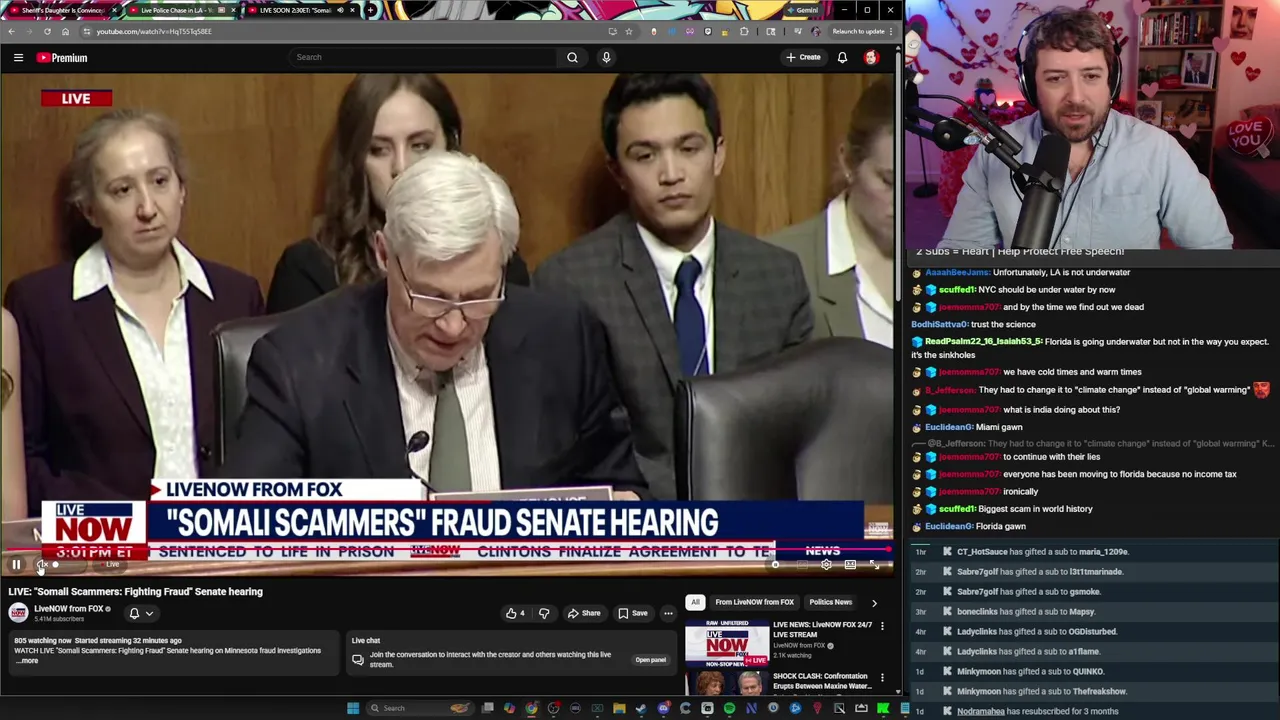
Task: Click the youtube.com address bar
Action: (340, 31)
